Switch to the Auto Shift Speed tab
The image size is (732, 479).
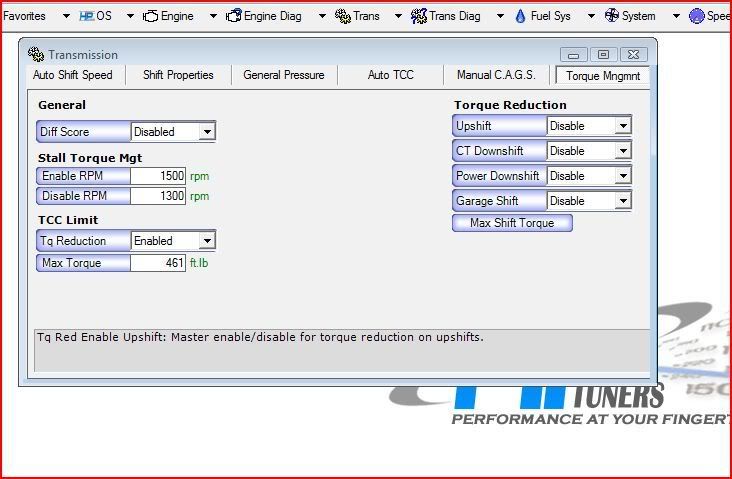click(73, 75)
